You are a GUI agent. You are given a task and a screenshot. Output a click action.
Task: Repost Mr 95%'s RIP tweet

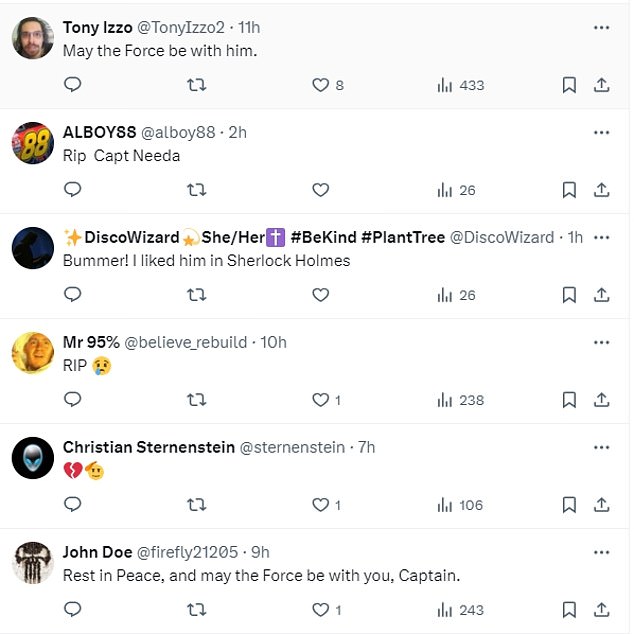(197, 400)
